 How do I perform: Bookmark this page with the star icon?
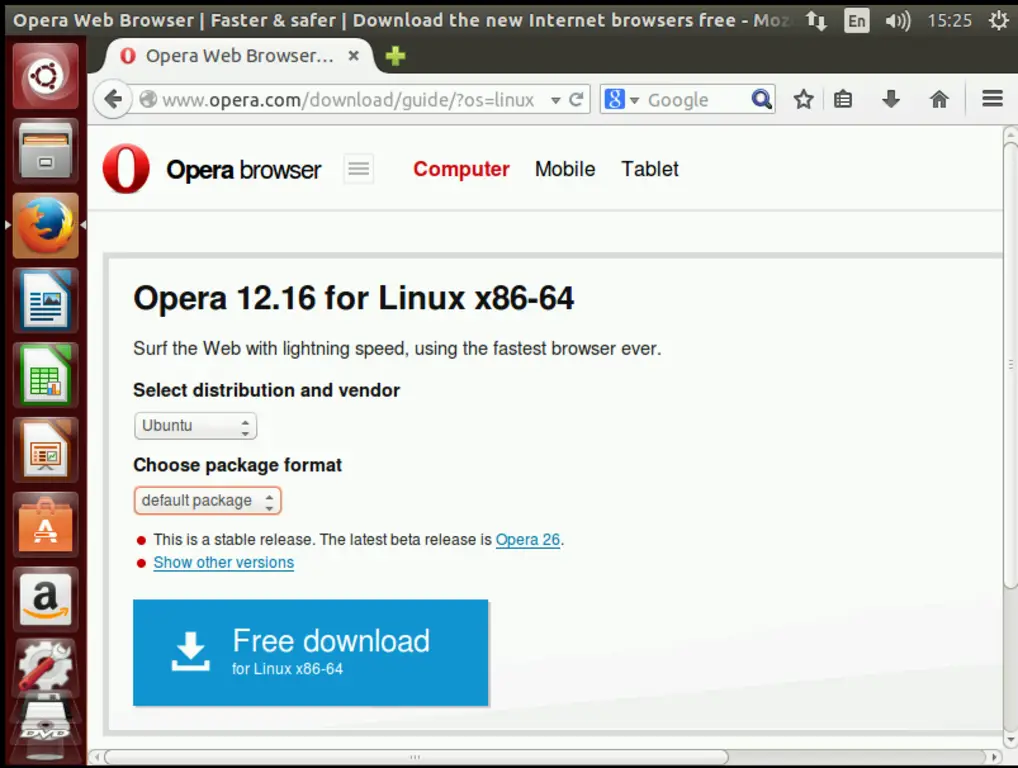pyautogui.click(x=803, y=99)
